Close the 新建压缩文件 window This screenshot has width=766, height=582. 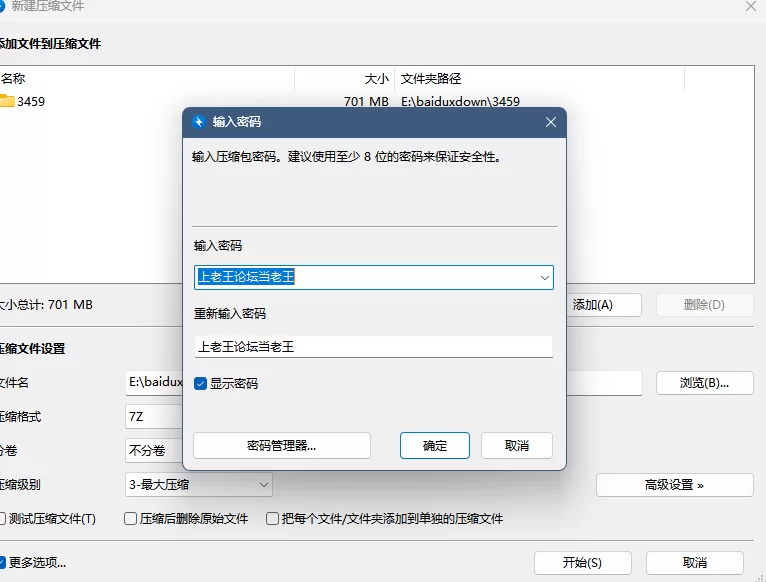click(x=751, y=6)
